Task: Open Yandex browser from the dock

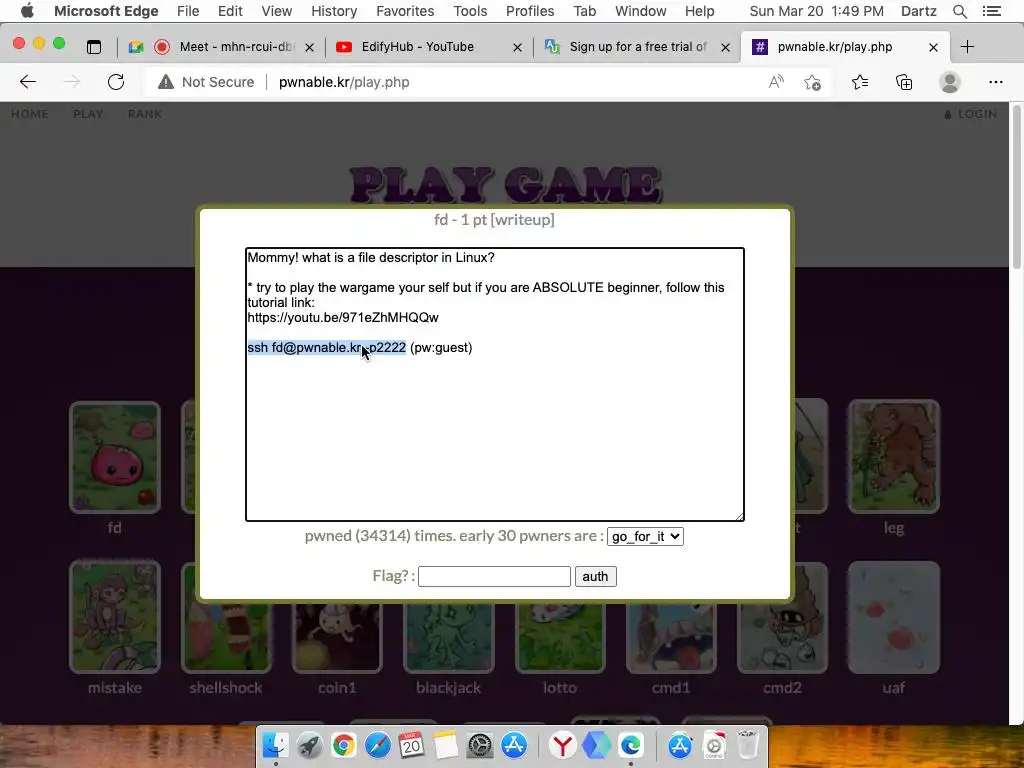Action: pyautogui.click(x=562, y=745)
